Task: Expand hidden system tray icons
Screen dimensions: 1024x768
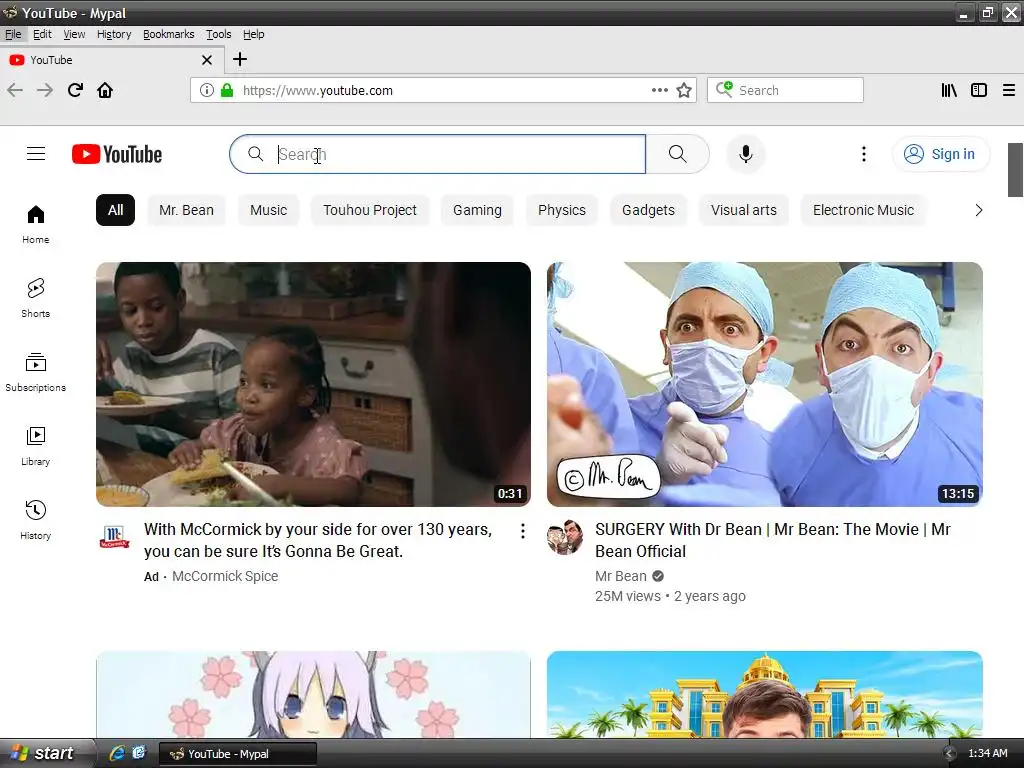Action: [x=950, y=754]
